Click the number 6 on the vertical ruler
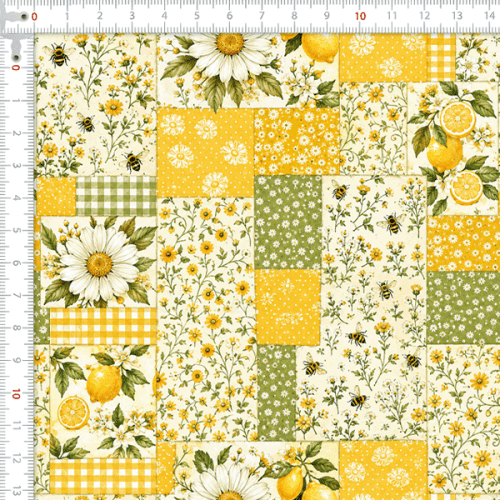This screenshot has width=500, height=500. (x=16, y=263)
